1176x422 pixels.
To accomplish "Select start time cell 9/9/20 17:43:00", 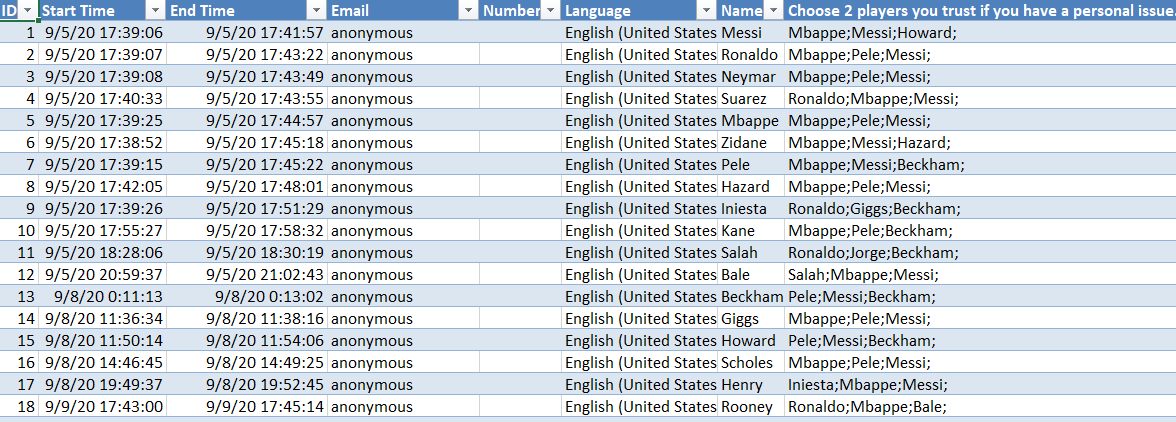I will [x=103, y=407].
